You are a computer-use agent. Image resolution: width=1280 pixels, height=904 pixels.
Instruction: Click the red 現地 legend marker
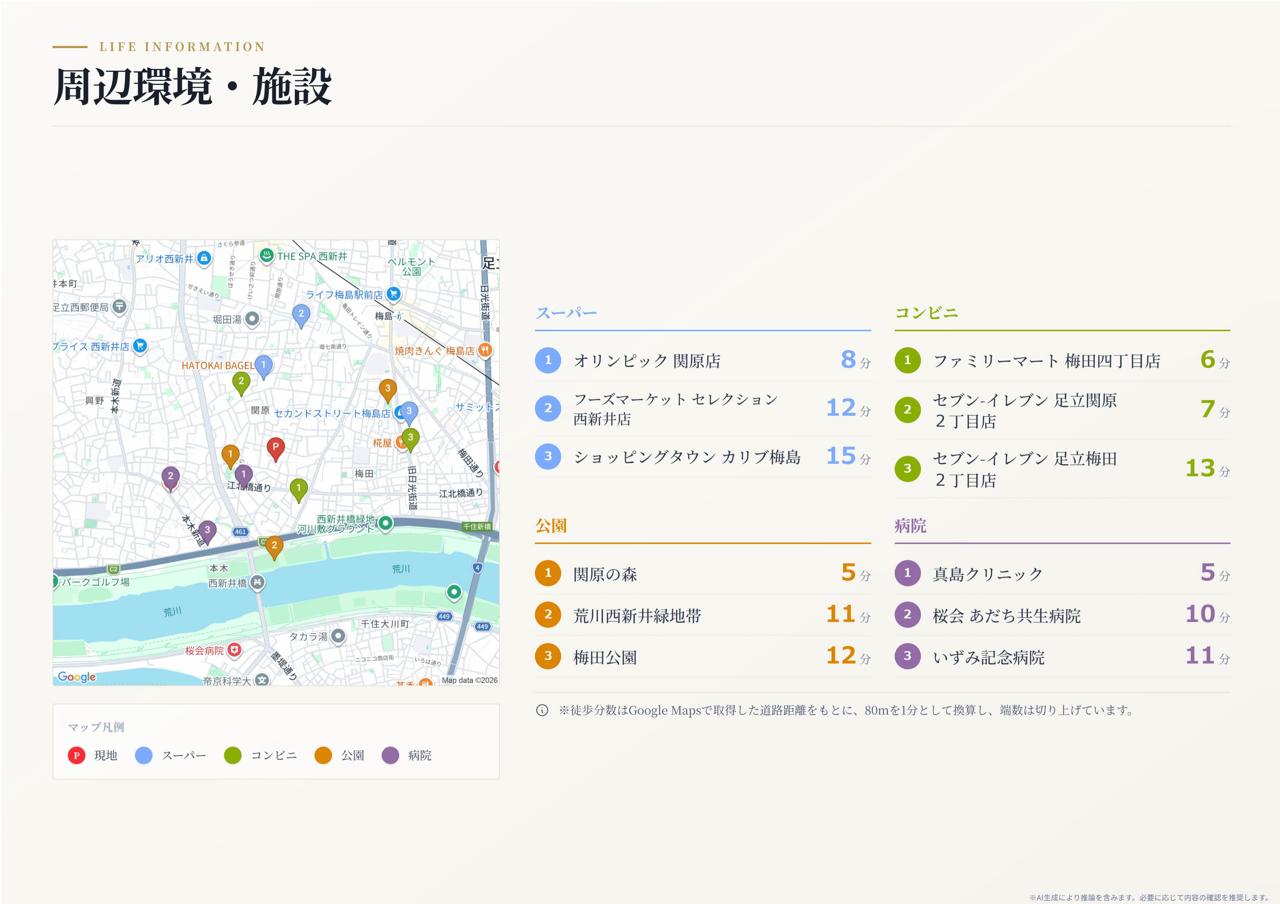pos(76,755)
